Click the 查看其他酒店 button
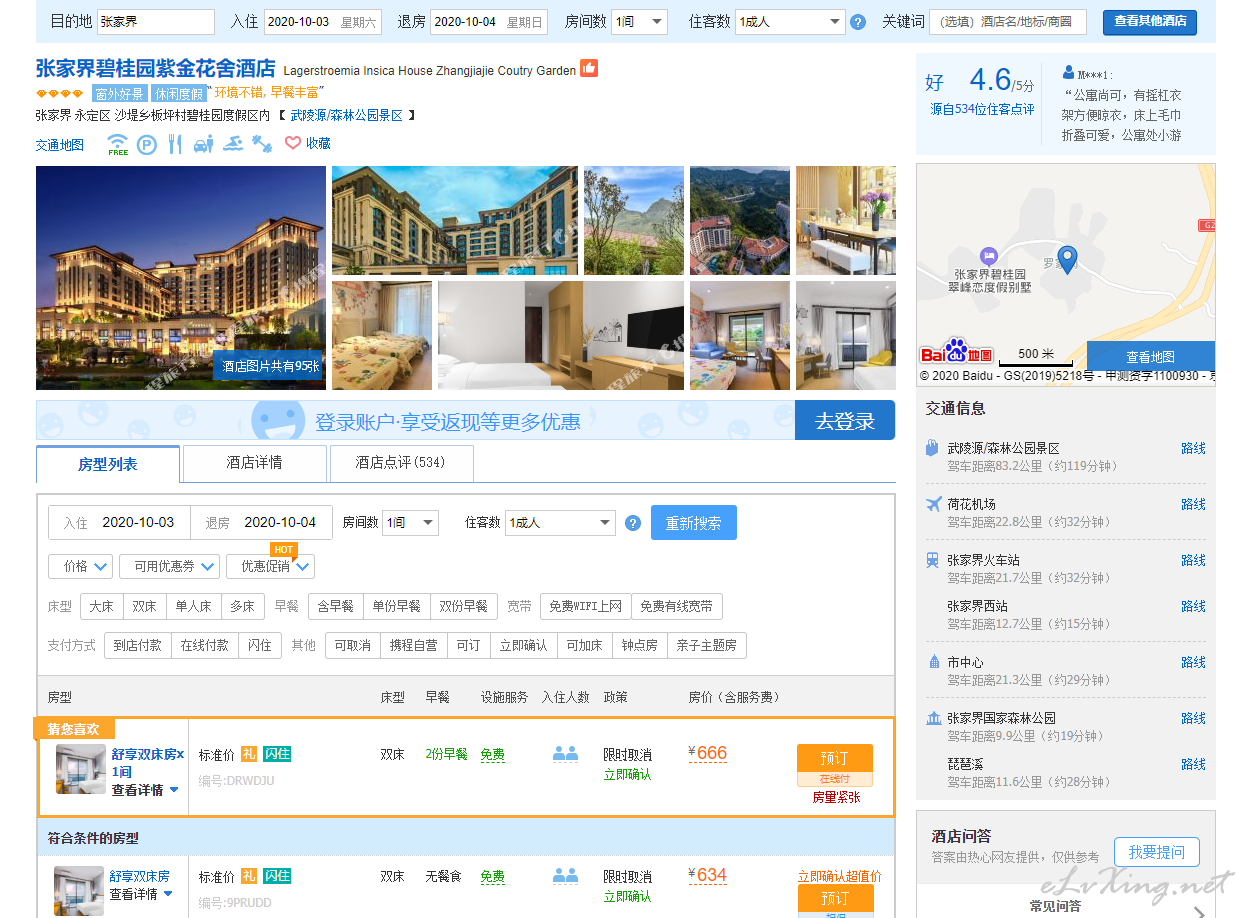The height and width of the screenshot is (918, 1245). pos(1150,21)
